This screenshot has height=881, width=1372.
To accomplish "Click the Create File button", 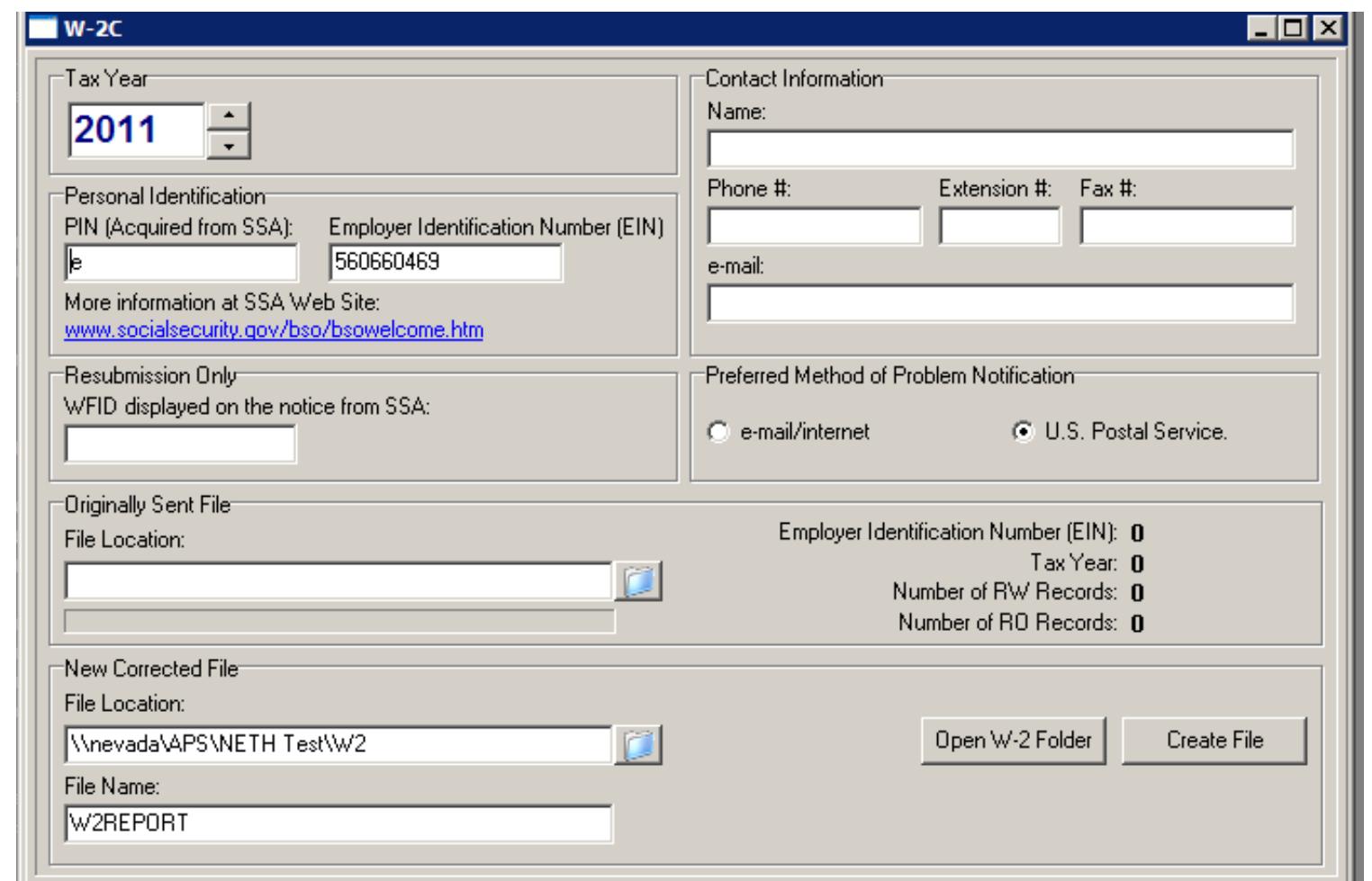I will point(1214,741).
